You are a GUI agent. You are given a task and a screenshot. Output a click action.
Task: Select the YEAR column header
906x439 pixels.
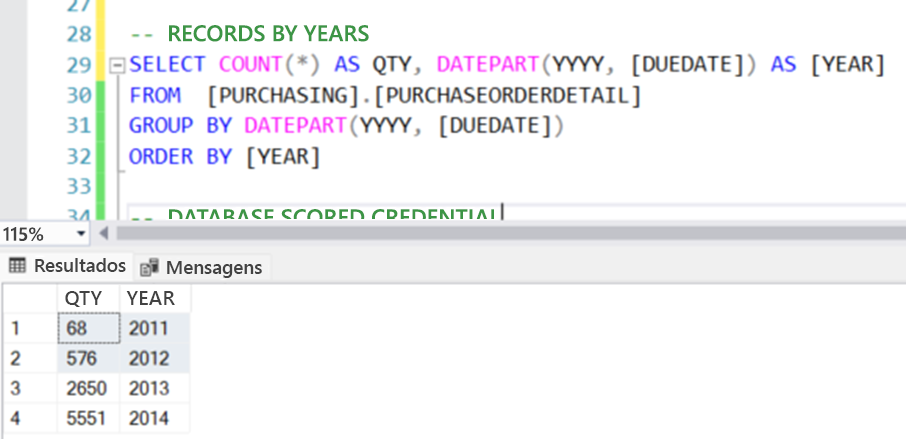[155, 298]
